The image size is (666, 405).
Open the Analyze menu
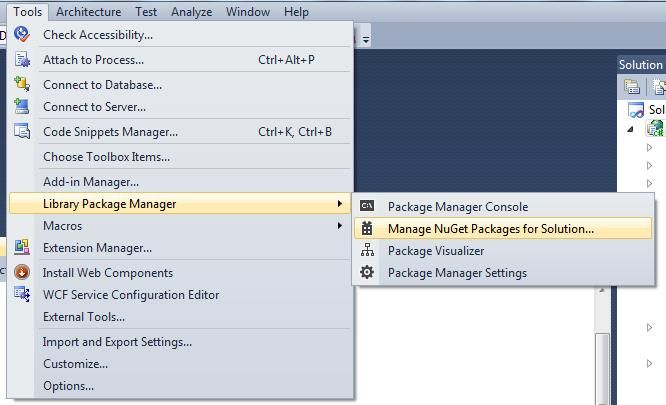192,12
